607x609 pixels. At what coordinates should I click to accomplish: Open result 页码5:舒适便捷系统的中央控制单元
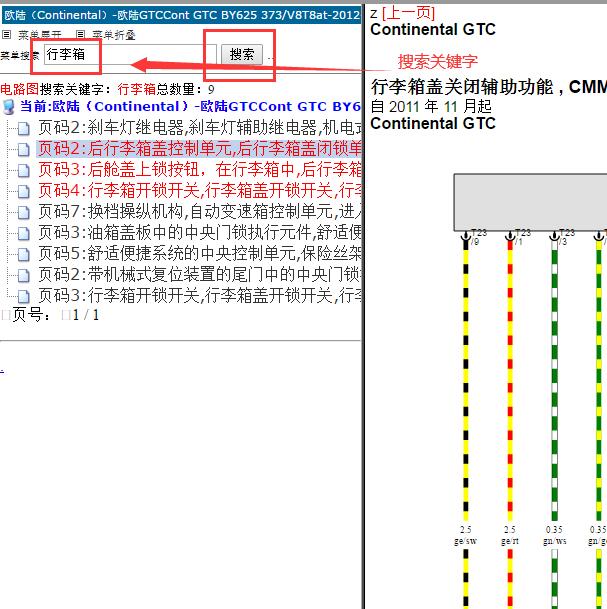point(200,253)
